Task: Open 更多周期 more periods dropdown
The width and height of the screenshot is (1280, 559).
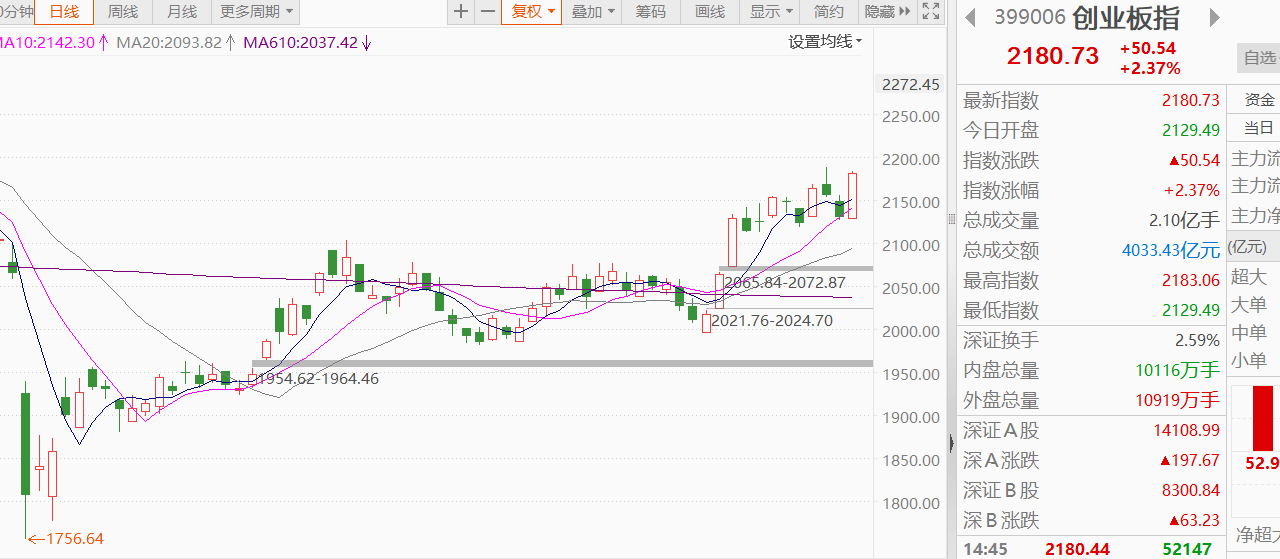Action: [257, 12]
